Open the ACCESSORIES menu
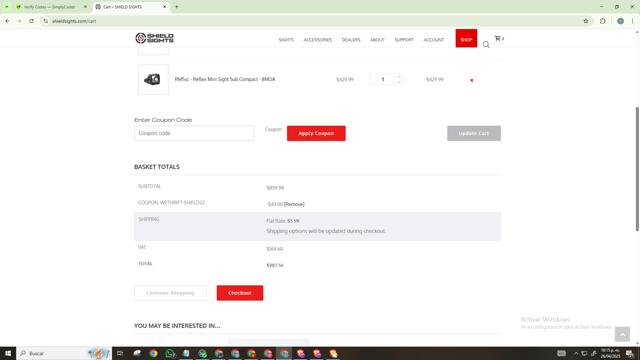Image resolution: width=640 pixels, height=360 pixels. [318, 40]
